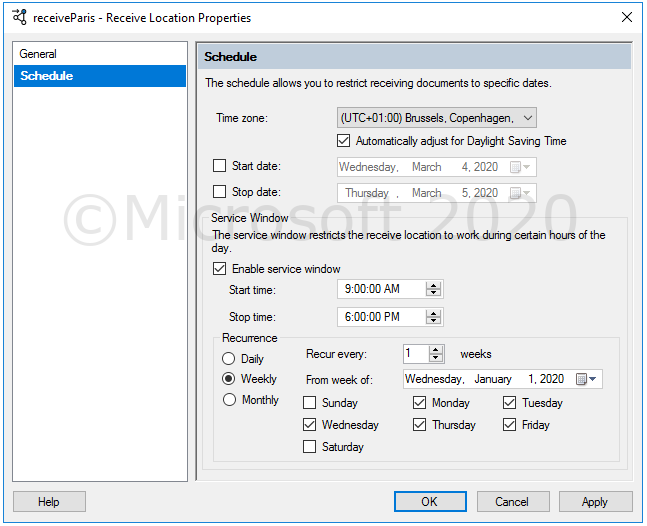Open the Stop date picker dropdown
Screen dimensions: 647x526
520,193
